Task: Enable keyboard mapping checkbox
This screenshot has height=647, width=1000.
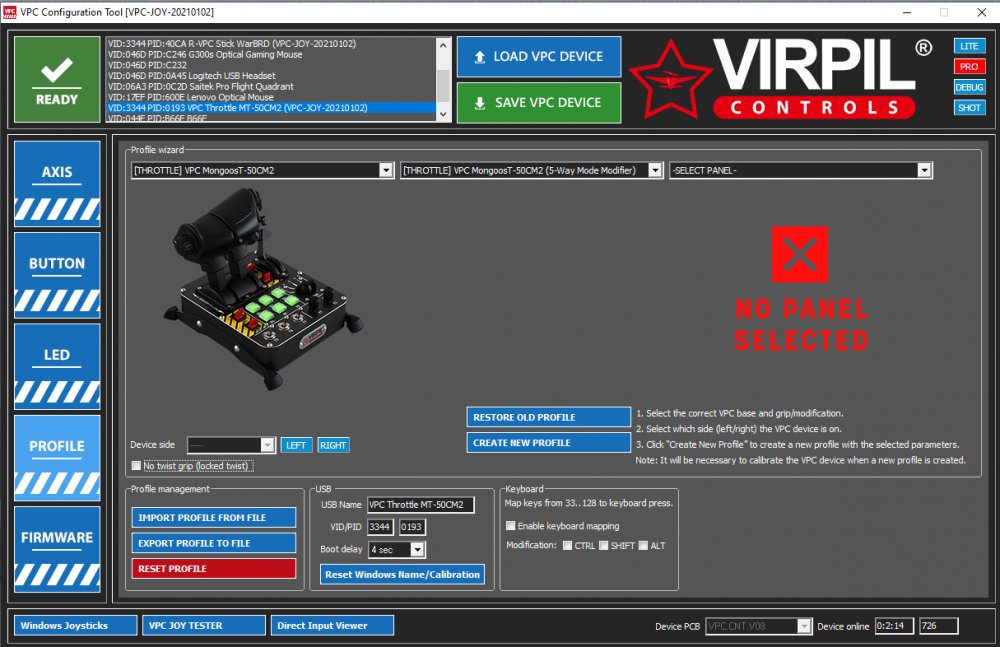Action: [510, 526]
